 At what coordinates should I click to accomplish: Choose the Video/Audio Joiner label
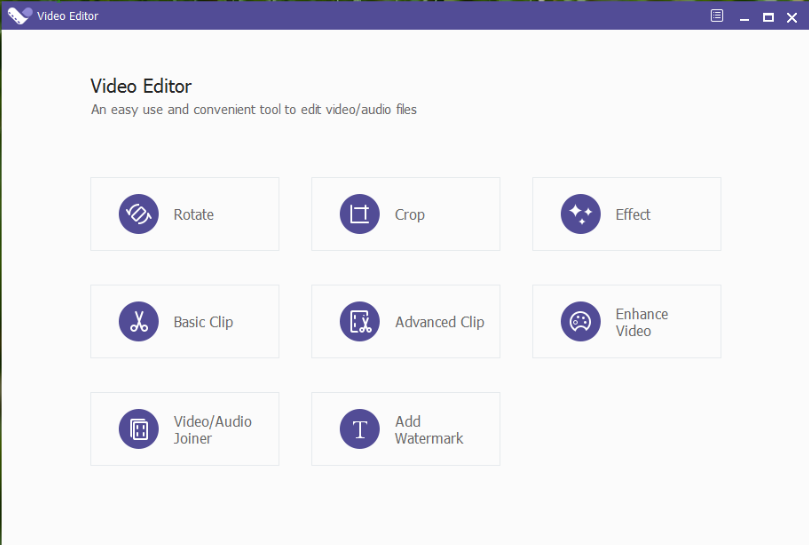[x=212, y=430]
